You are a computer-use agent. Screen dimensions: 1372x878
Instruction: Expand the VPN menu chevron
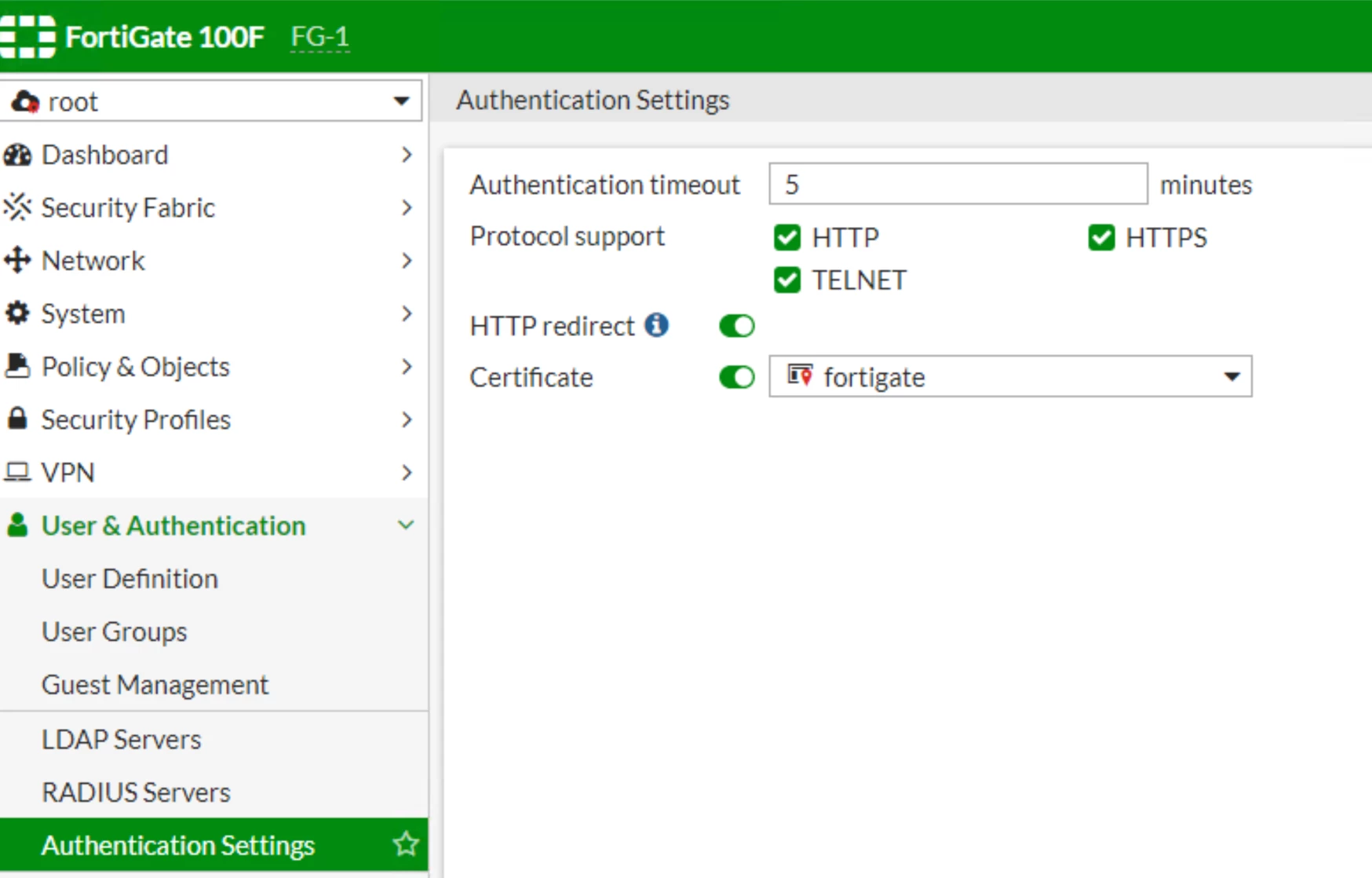407,472
